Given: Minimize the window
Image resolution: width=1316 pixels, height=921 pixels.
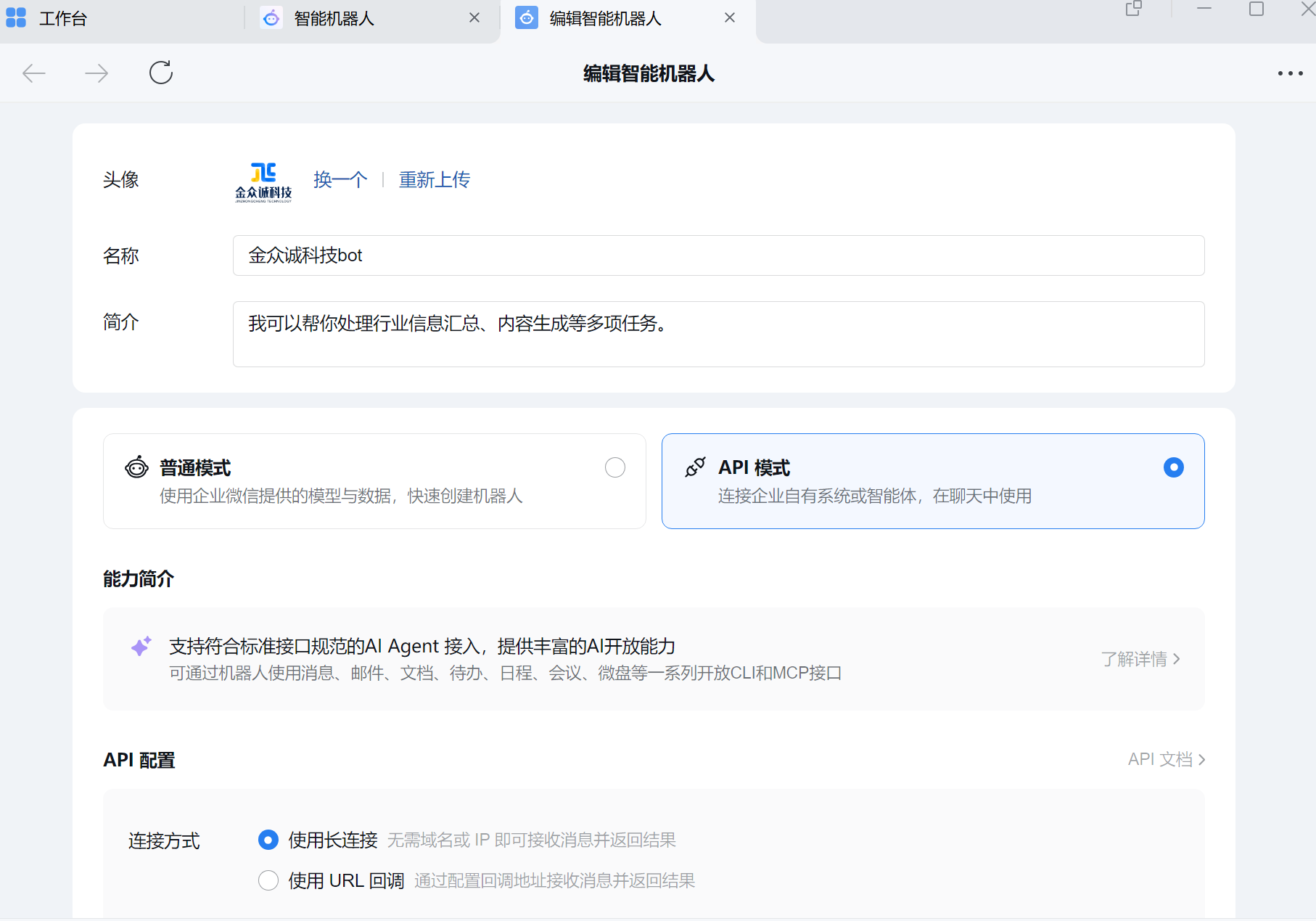Looking at the screenshot, I should pyautogui.click(x=1204, y=9).
